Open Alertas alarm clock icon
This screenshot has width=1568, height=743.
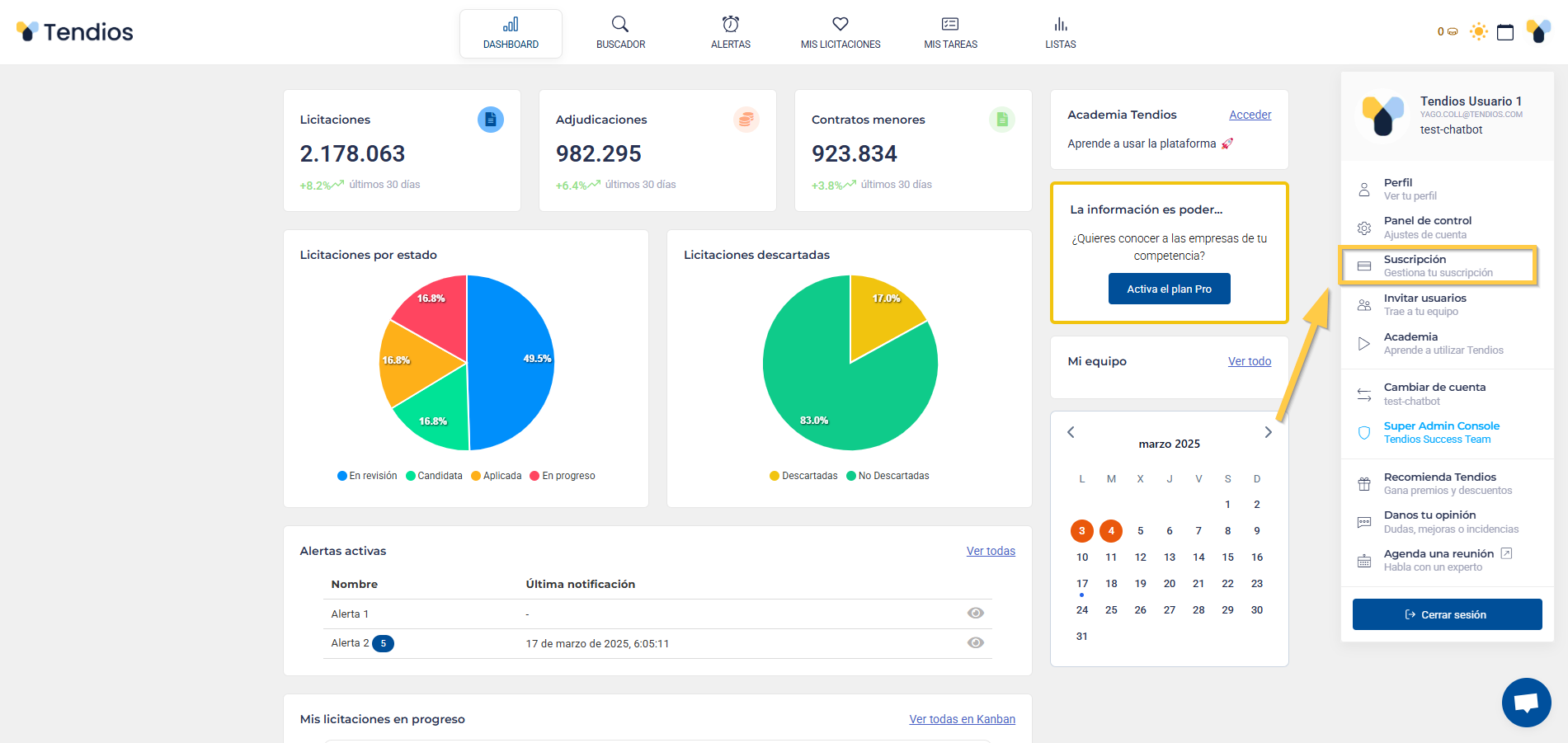(730, 31)
